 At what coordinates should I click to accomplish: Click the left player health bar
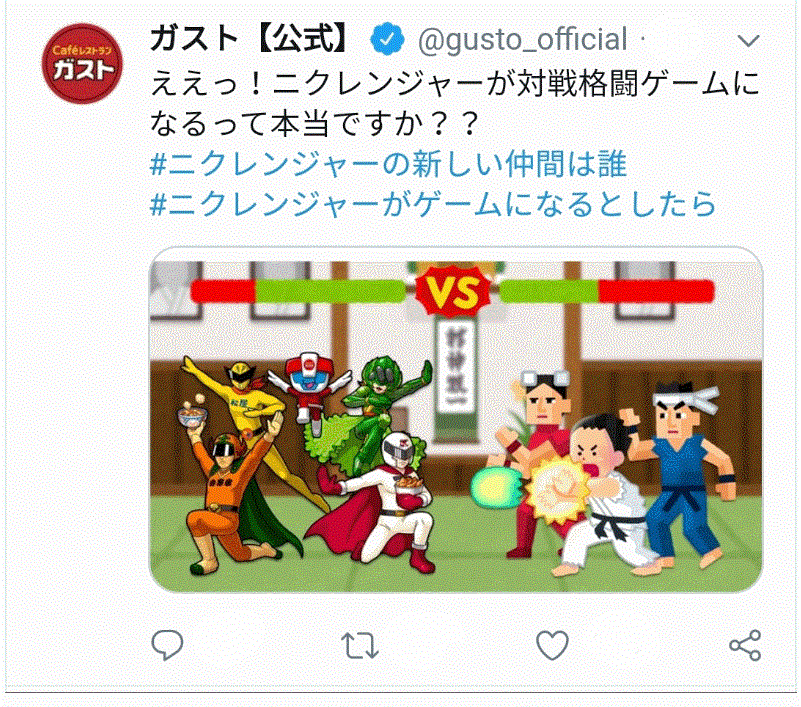point(298,291)
